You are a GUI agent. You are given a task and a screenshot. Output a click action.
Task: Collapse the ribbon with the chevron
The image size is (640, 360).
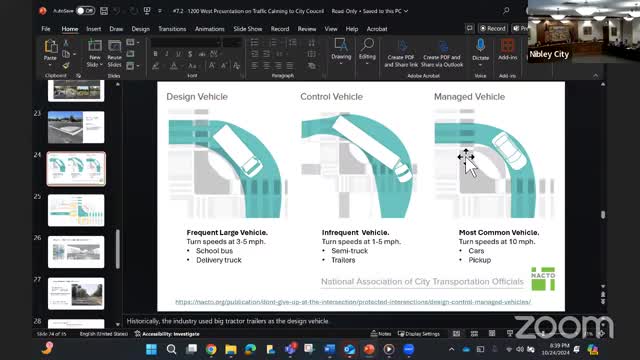(596, 76)
